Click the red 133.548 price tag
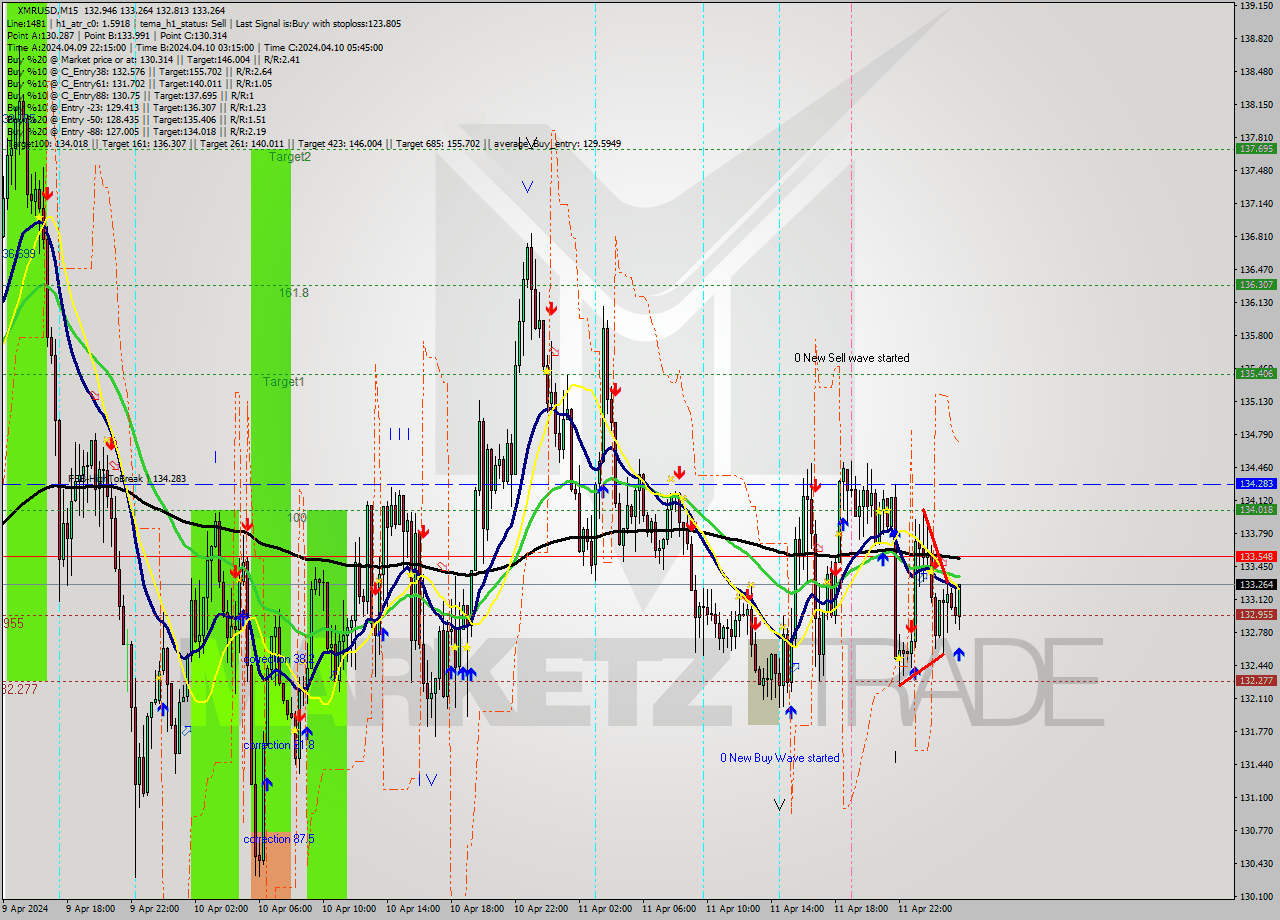This screenshot has height=920, width=1280. [x=1256, y=556]
